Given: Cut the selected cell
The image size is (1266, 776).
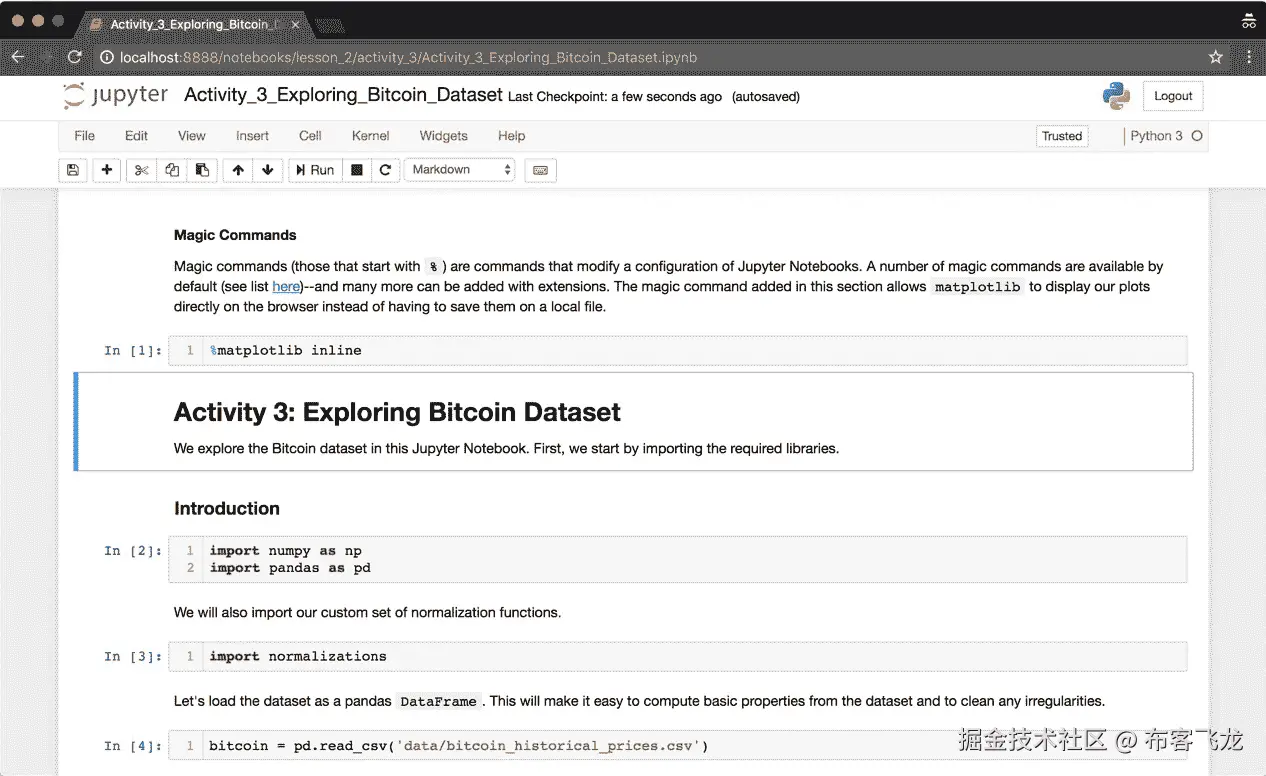Looking at the screenshot, I should point(142,170).
